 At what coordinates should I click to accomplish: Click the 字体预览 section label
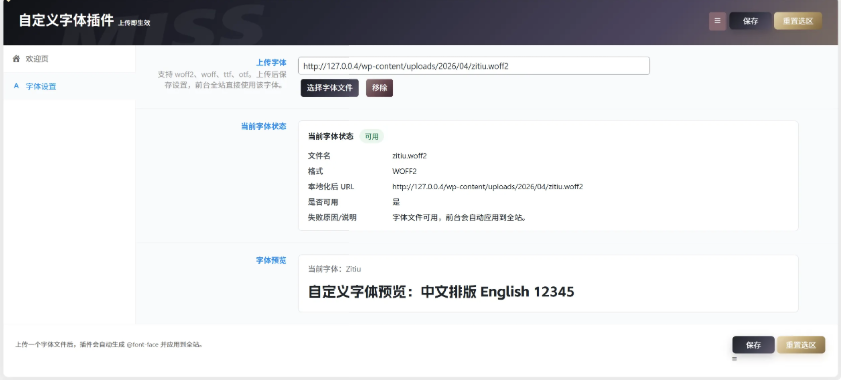point(271,260)
